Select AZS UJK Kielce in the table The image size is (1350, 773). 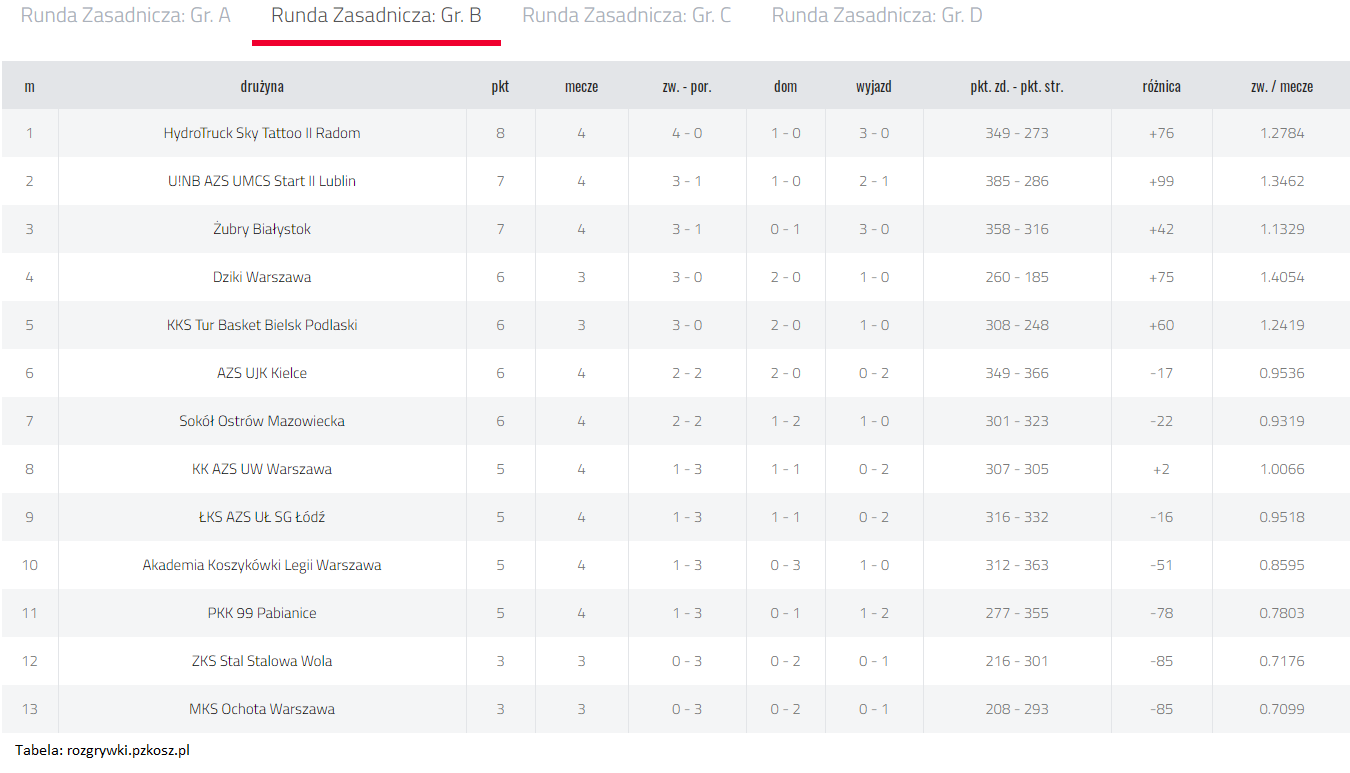(x=262, y=373)
